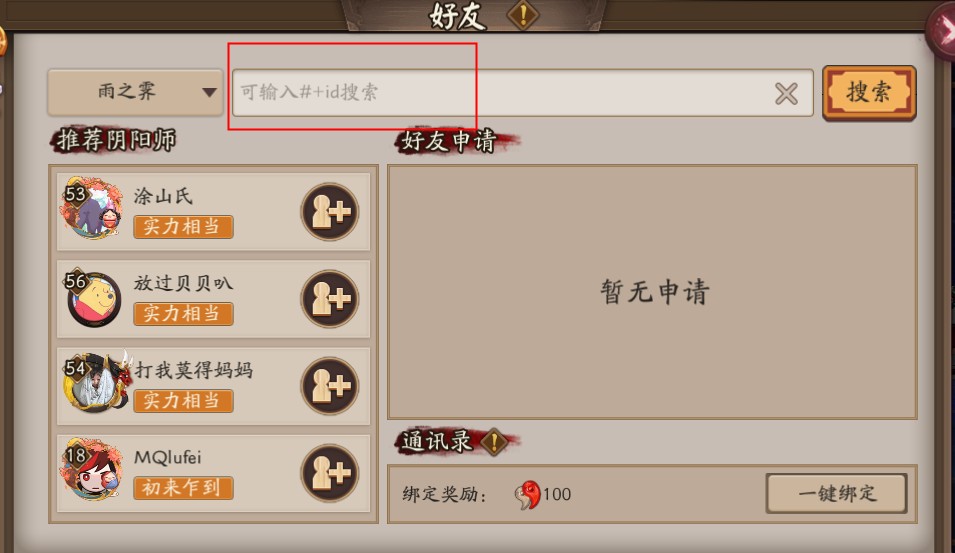The image size is (955, 553).
Task: Click the 一键绑定 button
Action: point(837,493)
